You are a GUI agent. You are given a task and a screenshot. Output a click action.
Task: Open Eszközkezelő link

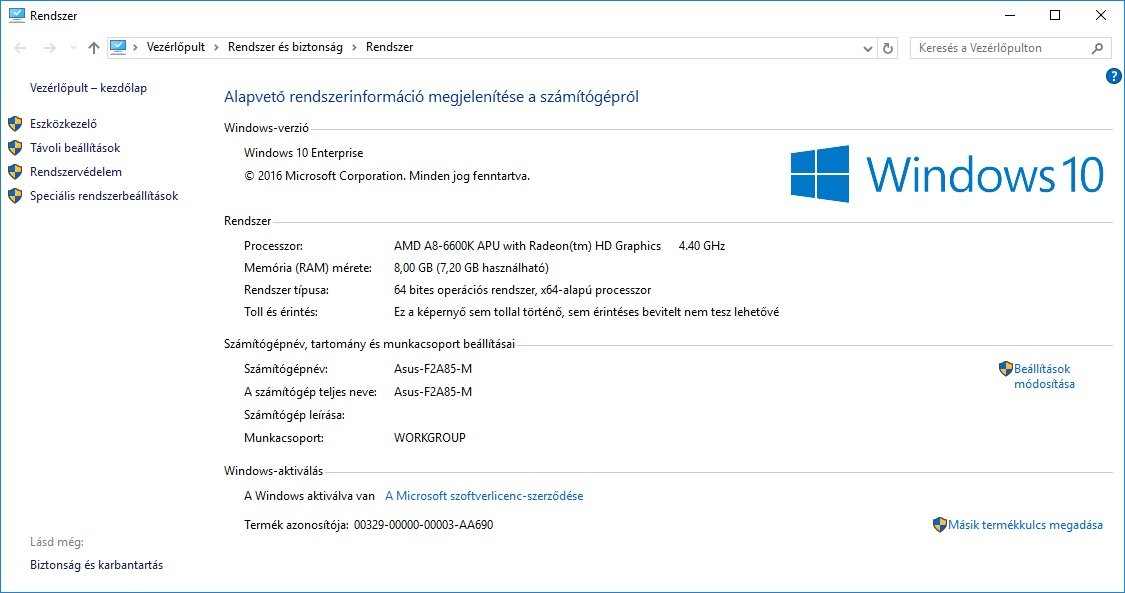pos(63,124)
